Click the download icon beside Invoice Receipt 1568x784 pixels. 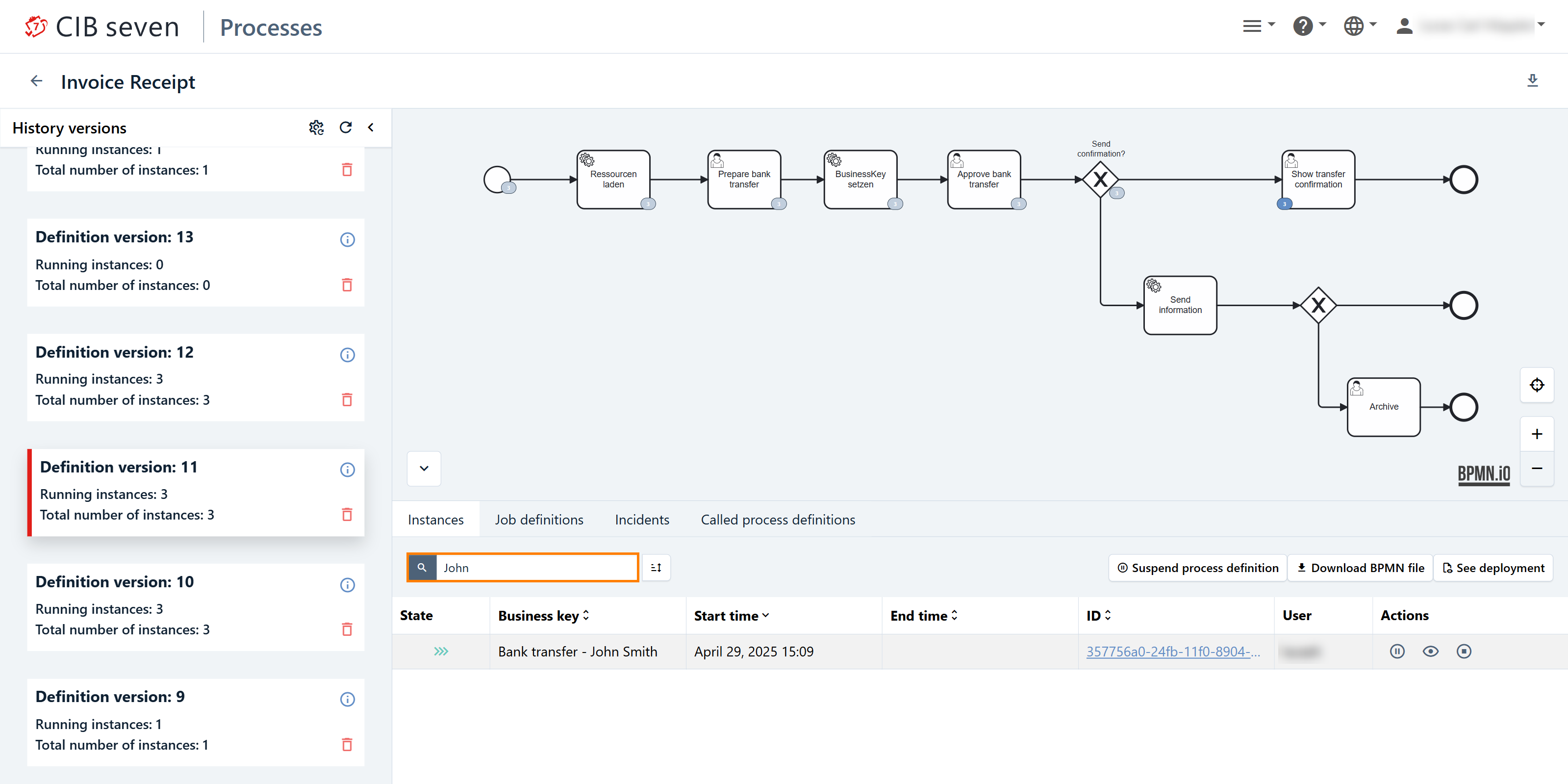click(1532, 80)
